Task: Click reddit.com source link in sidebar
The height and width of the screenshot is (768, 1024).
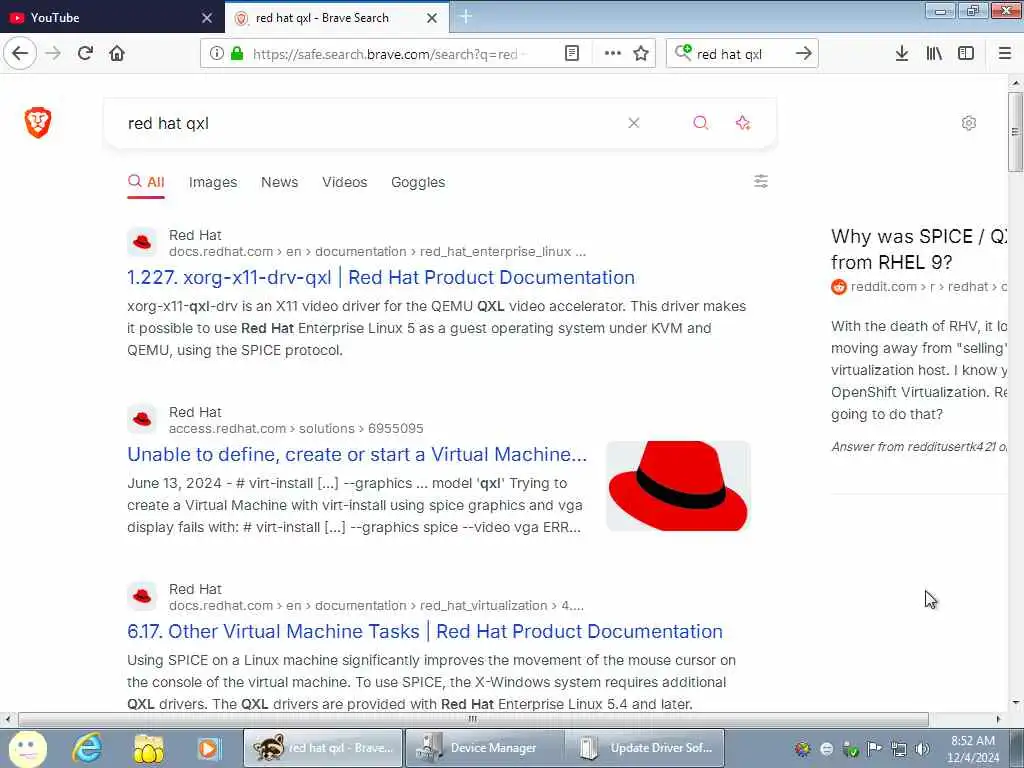Action: [x=929, y=286]
